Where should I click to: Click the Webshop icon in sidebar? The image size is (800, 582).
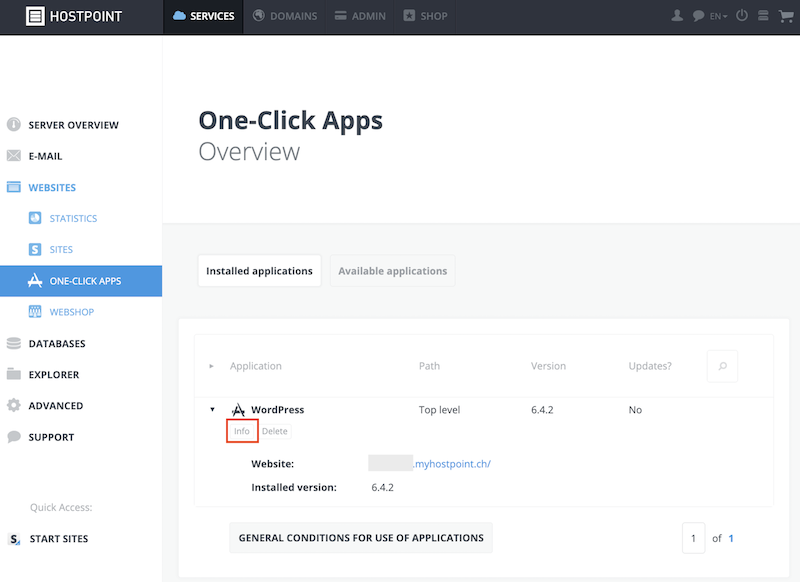click(x=35, y=312)
